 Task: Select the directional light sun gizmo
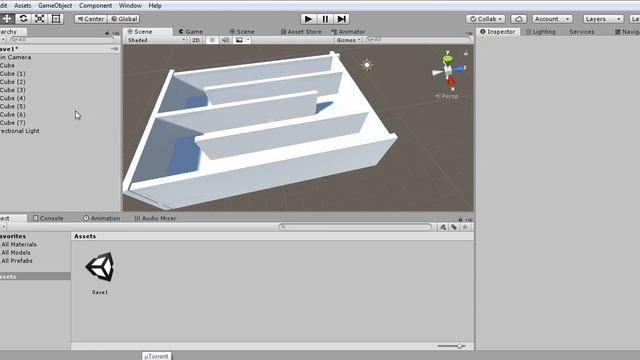367,65
